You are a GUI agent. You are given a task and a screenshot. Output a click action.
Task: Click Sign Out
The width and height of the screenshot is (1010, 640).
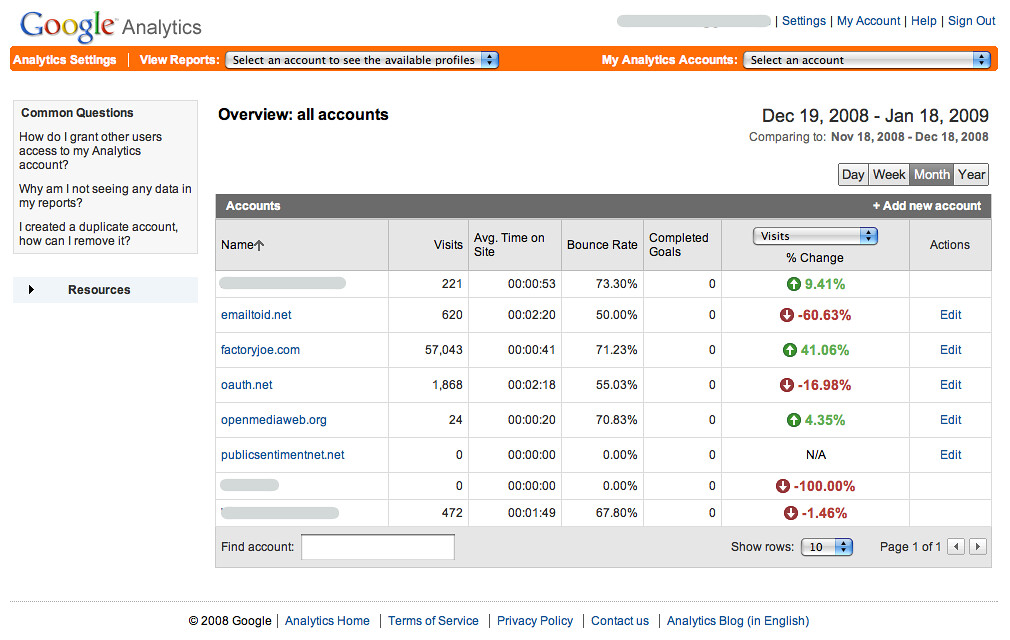(x=971, y=21)
